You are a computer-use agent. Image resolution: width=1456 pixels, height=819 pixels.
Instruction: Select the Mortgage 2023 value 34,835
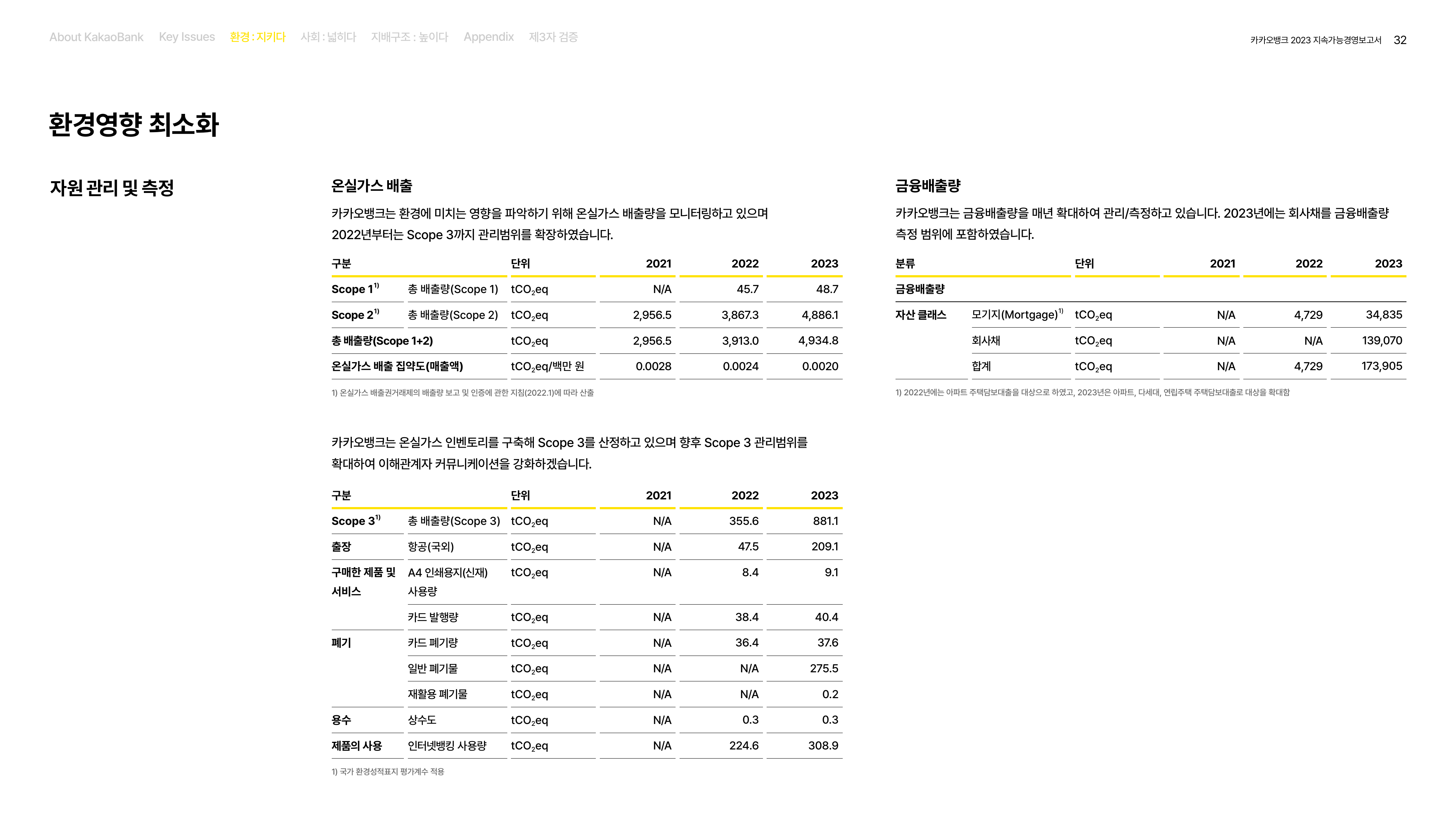1384,314
